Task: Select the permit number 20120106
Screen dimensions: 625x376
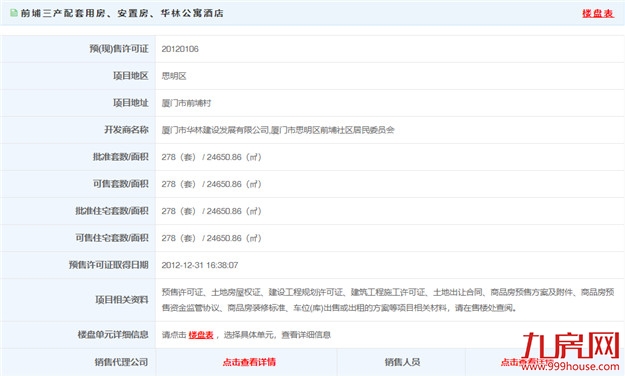Action: [180, 49]
